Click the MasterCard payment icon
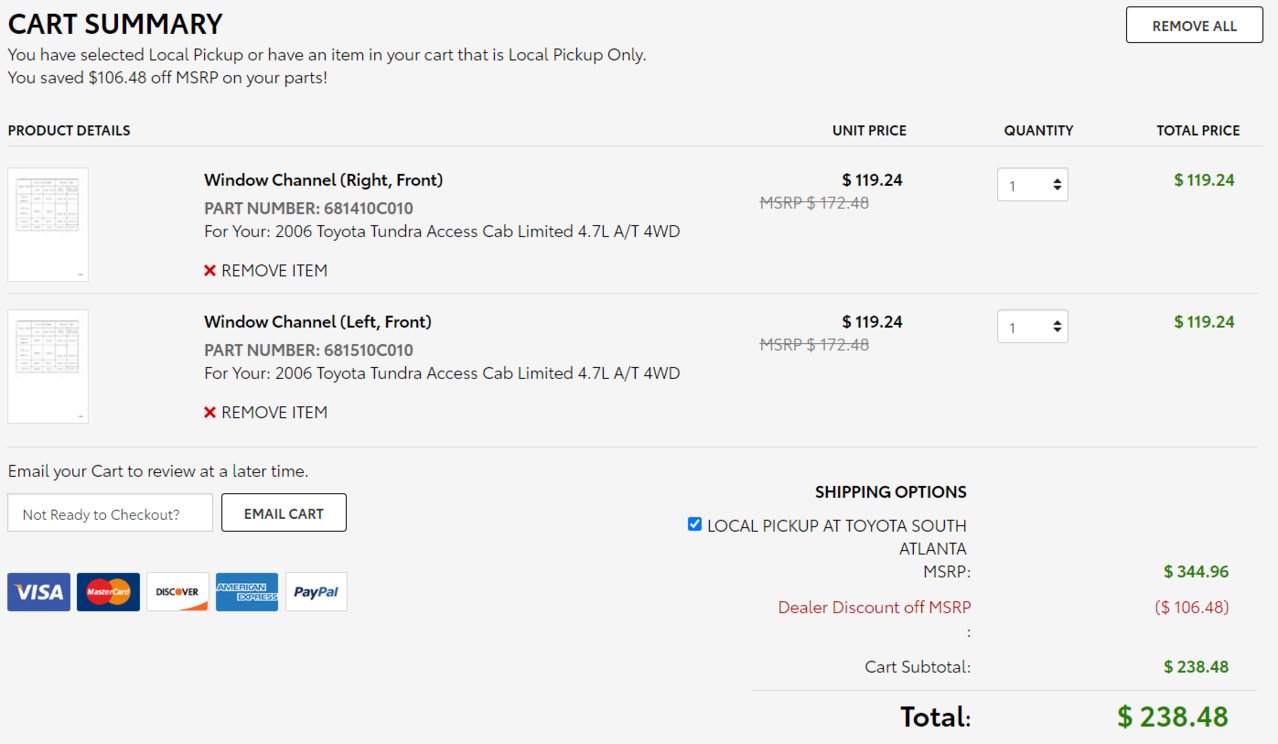The width and height of the screenshot is (1278, 744). coord(108,592)
